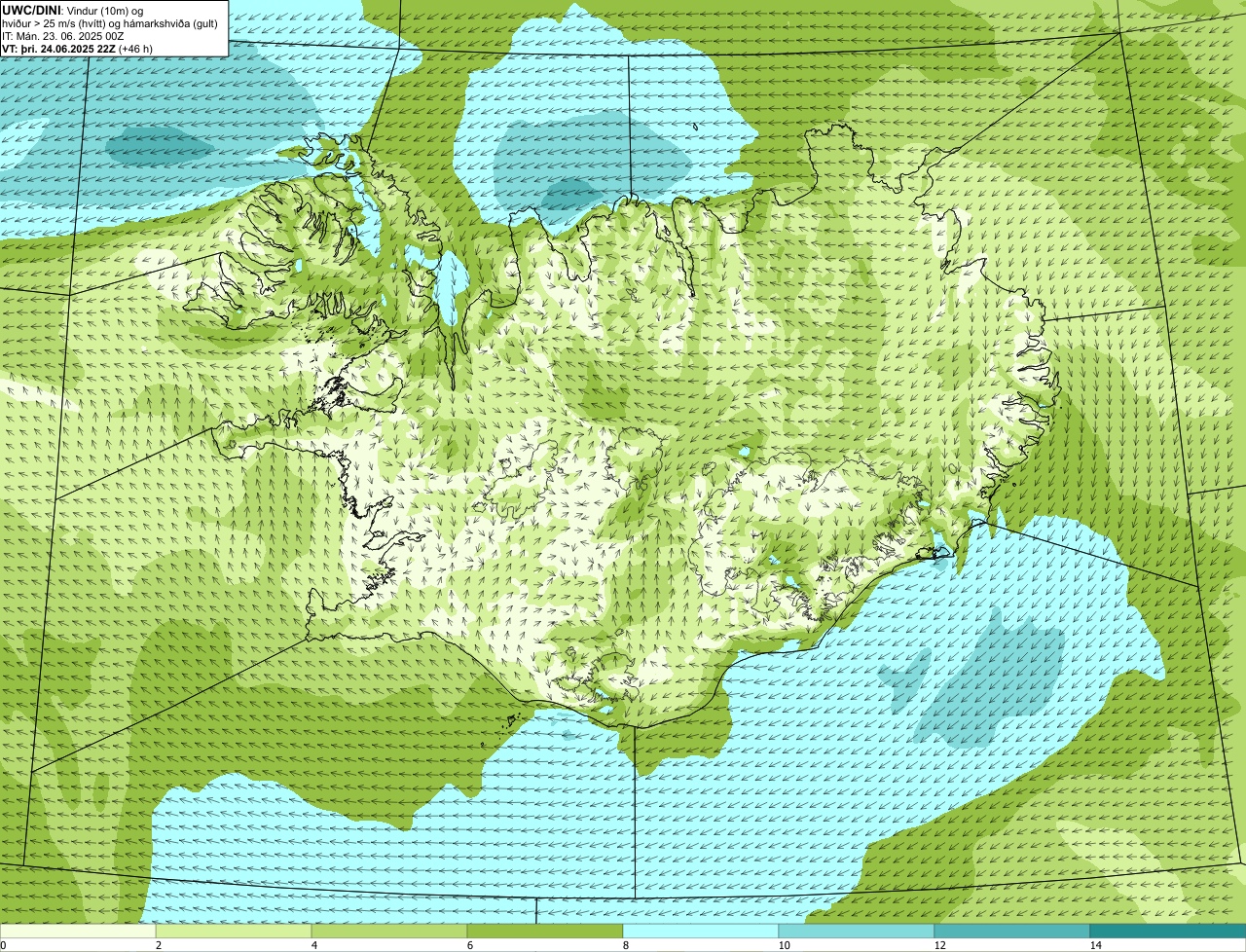1246x952 pixels.
Task: Click the legend scale label "4"
Action: point(313,945)
